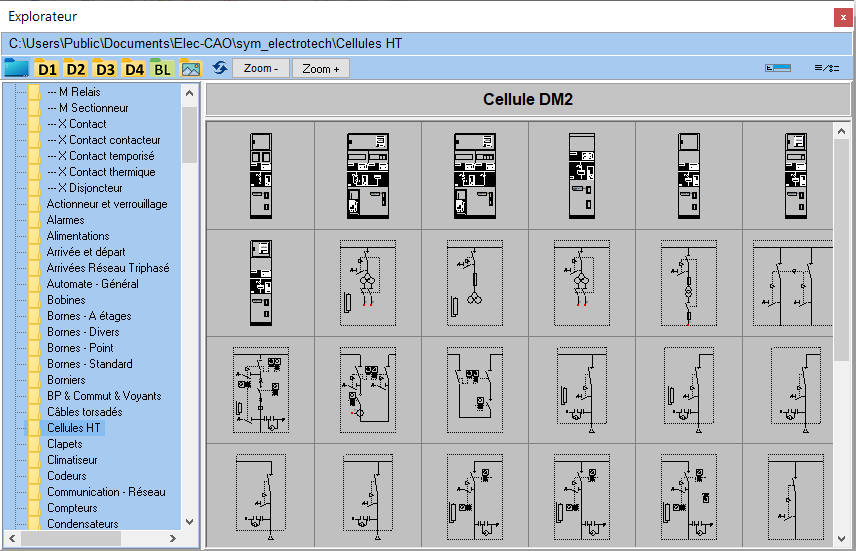Open the D1 folder shortcut

click(46, 69)
